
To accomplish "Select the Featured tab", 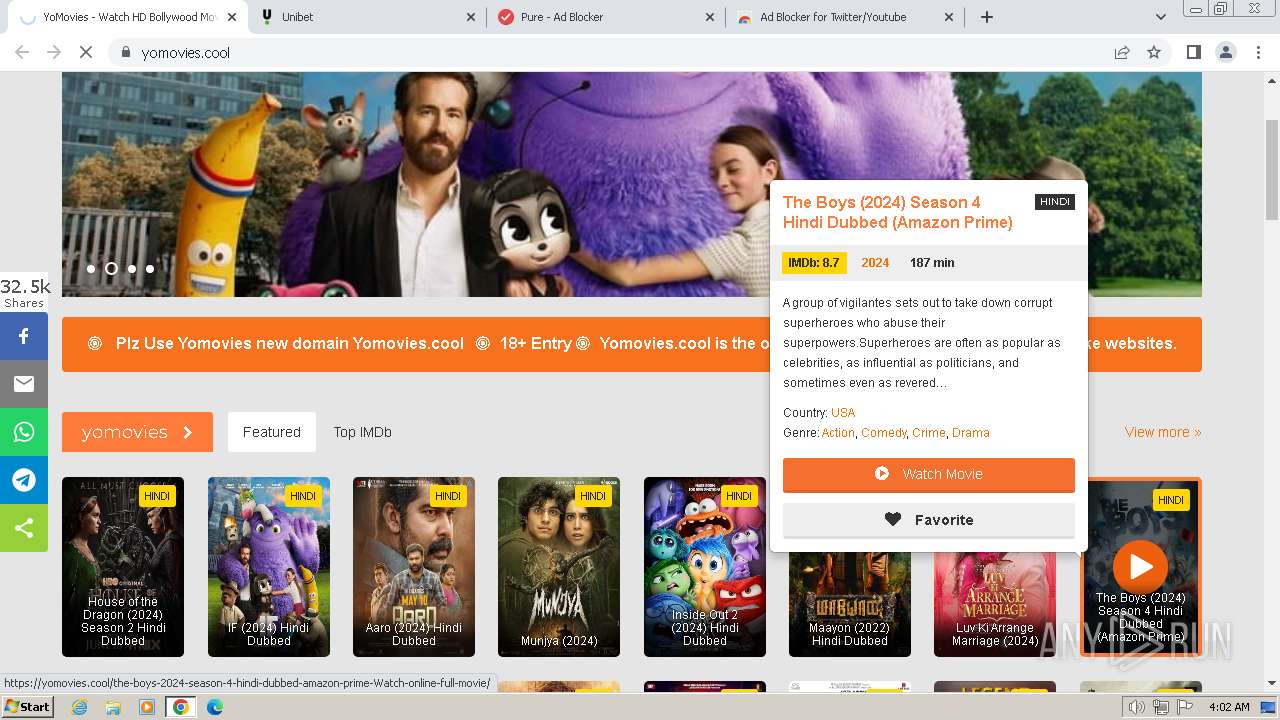I will [x=271, y=432].
